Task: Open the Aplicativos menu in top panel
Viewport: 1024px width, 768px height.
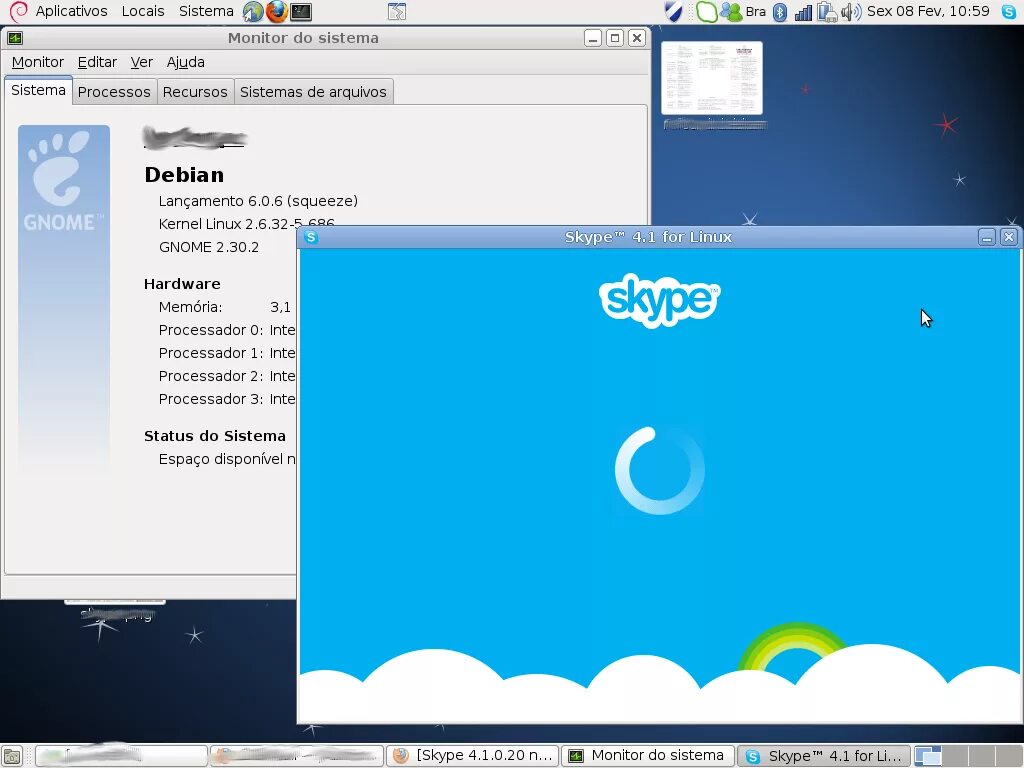Action: [71, 11]
